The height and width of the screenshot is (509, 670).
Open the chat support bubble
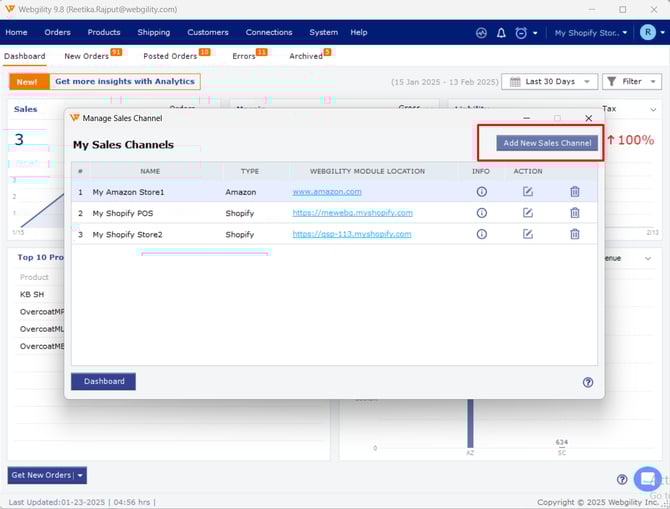[x=647, y=479]
